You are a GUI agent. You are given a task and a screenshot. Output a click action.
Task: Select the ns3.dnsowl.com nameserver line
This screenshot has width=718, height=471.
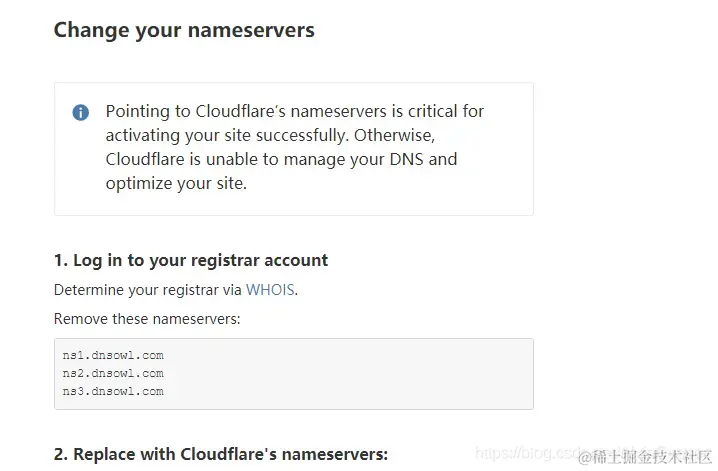tap(113, 391)
